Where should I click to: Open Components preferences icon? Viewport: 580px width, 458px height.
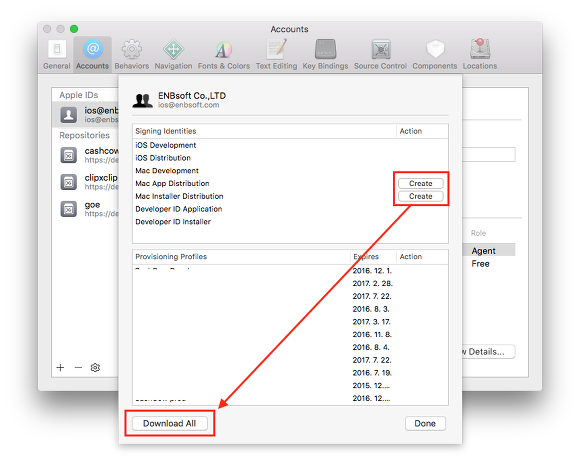click(435, 49)
